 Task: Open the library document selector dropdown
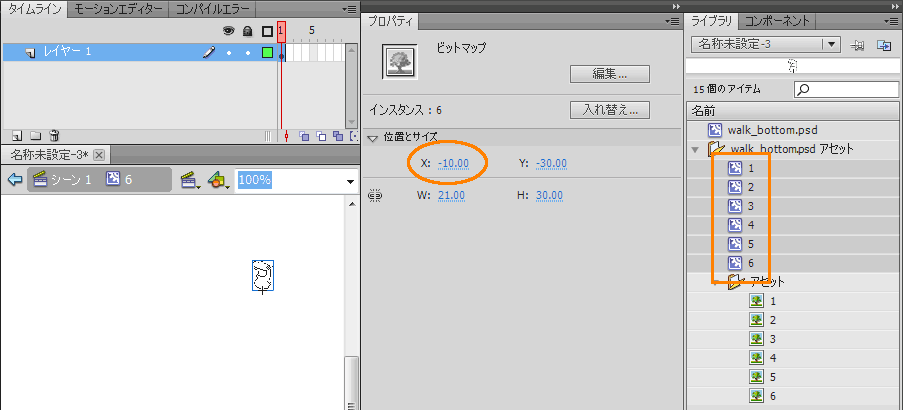(830, 44)
